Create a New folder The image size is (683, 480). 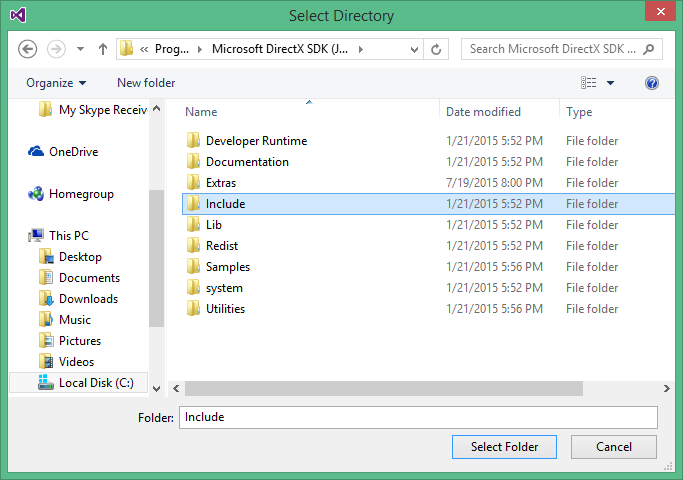(146, 83)
